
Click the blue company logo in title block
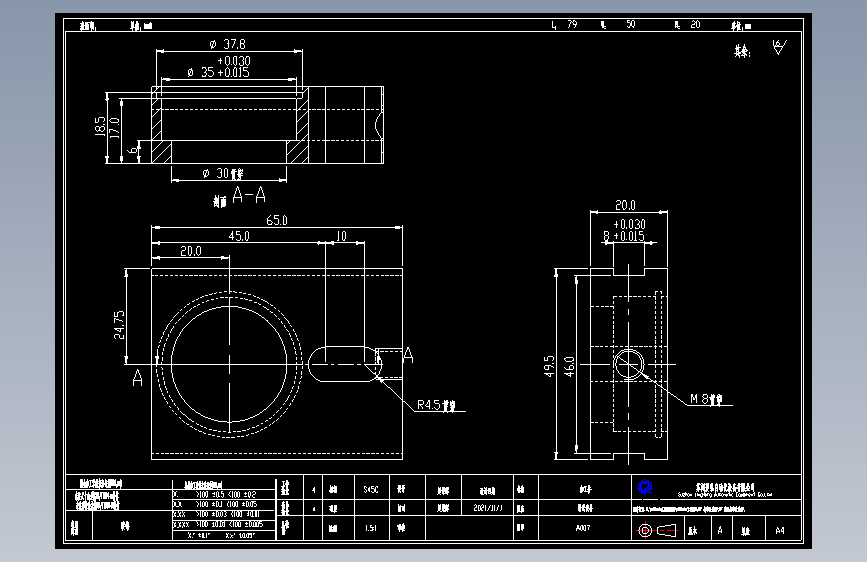coord(645,487)
